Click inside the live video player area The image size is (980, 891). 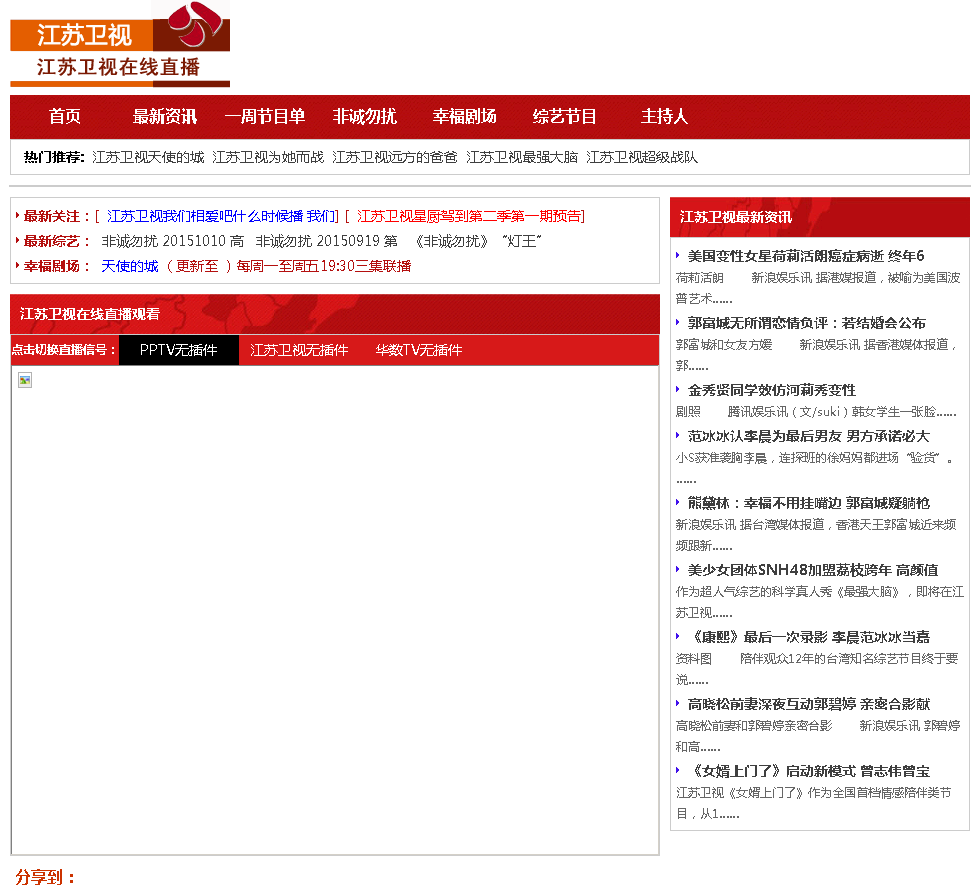coord(335,610)
